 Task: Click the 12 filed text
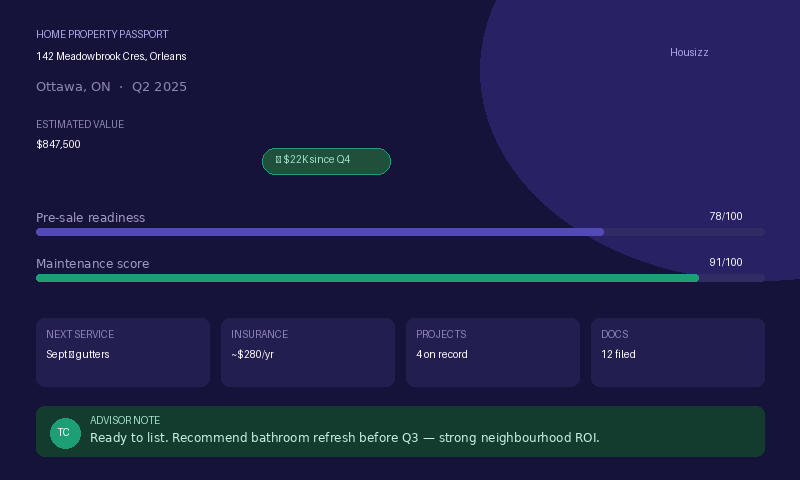[x=618, y=354]
